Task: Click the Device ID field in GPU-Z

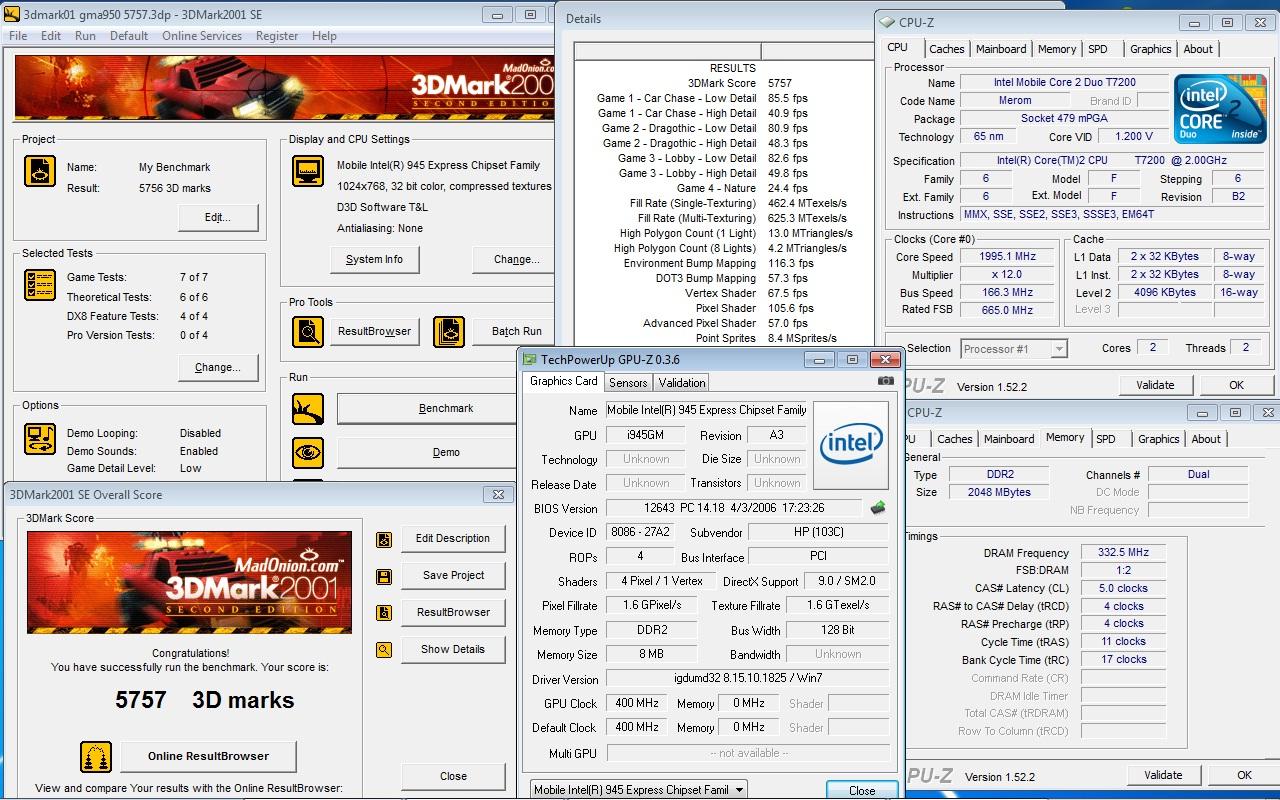Action: click(x=638, y=533)
